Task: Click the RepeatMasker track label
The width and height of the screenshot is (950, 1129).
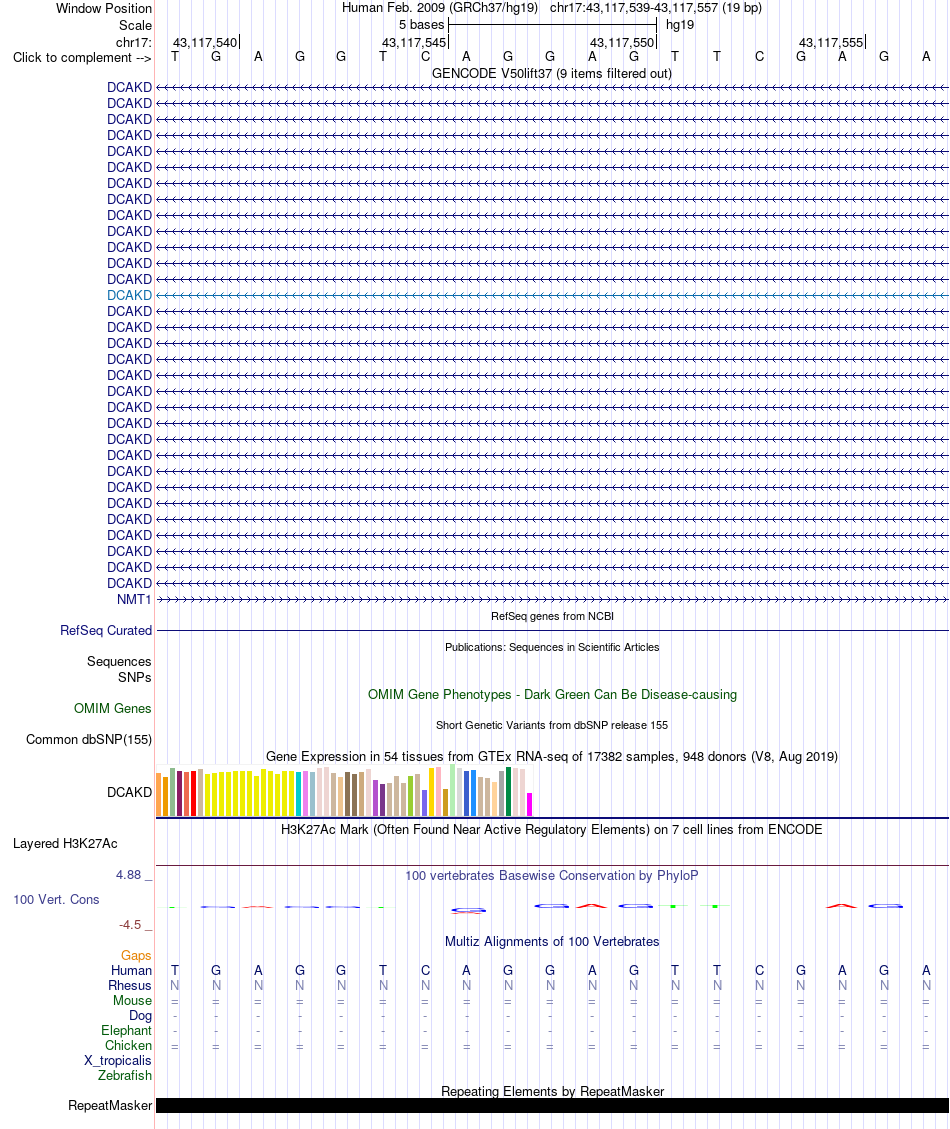Action: click(110, 1105)
